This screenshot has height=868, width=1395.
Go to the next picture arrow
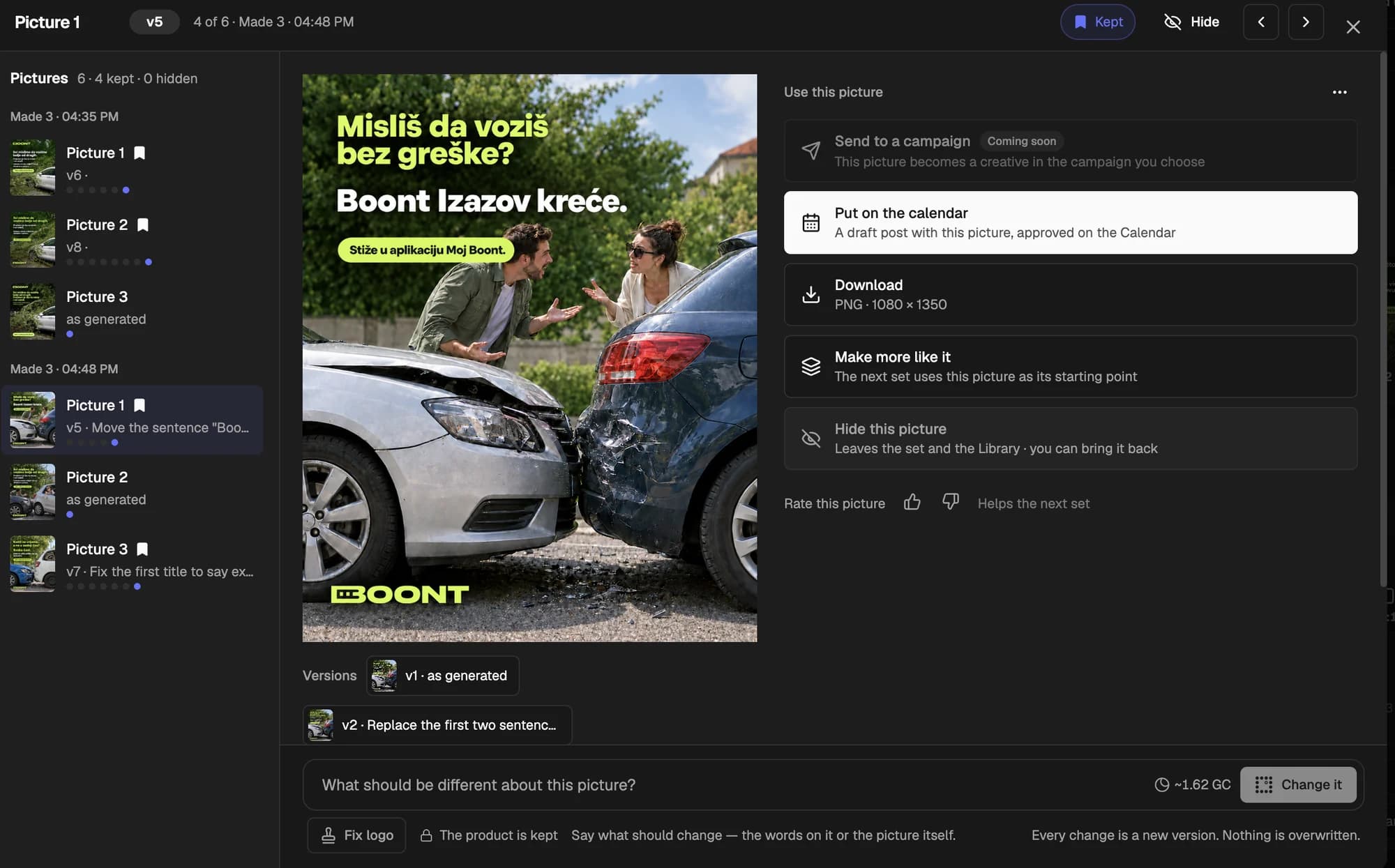[1306, 22]
